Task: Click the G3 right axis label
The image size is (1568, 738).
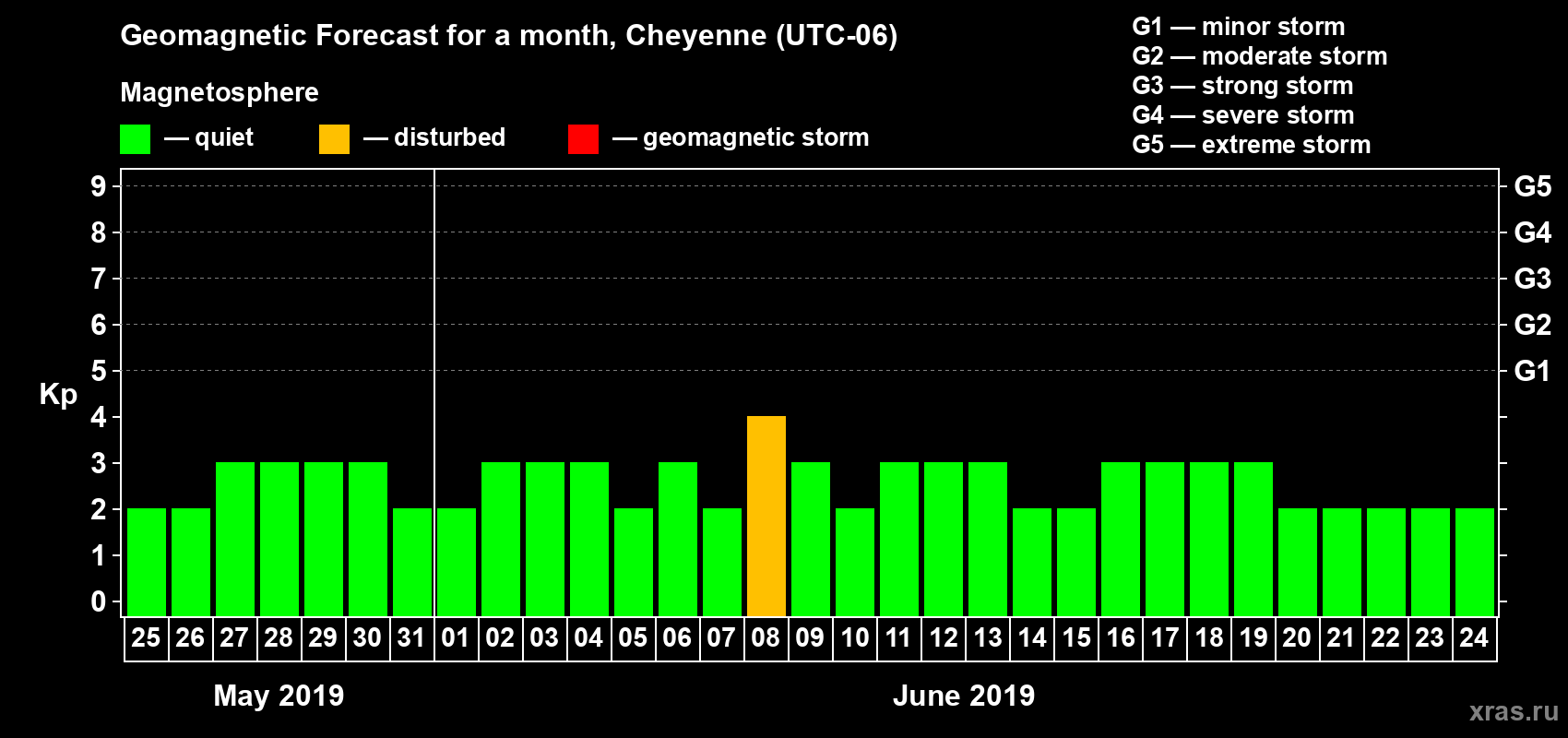Action: pos(1533,279)
